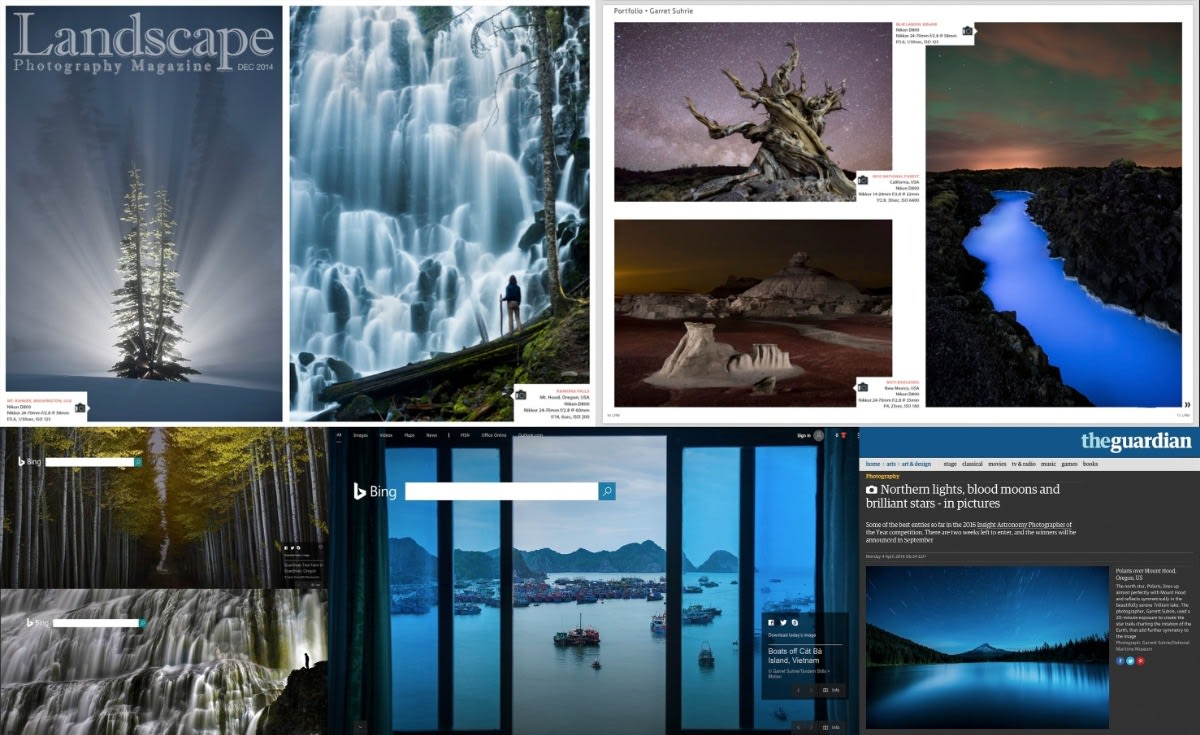Image resolution: width=1200 pixels, height=735 pixels.
Task: Click the search magnifier on the boats Bing page
Action: 607,491
